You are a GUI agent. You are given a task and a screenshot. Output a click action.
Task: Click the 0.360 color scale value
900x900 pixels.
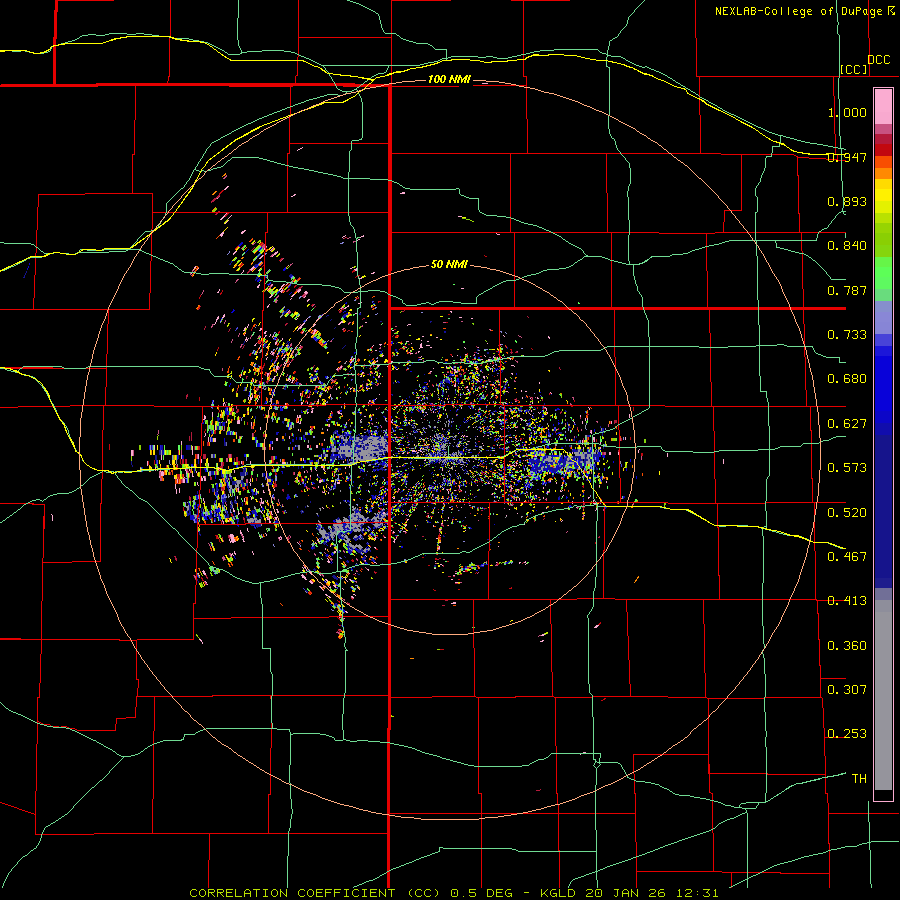(x=847, y=646)
